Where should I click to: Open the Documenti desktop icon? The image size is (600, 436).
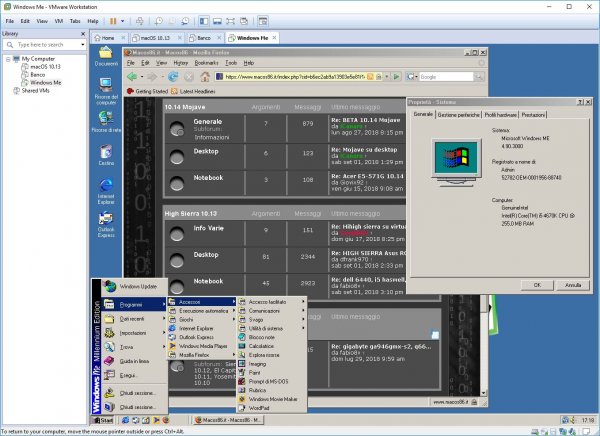(x=106, y=56)
